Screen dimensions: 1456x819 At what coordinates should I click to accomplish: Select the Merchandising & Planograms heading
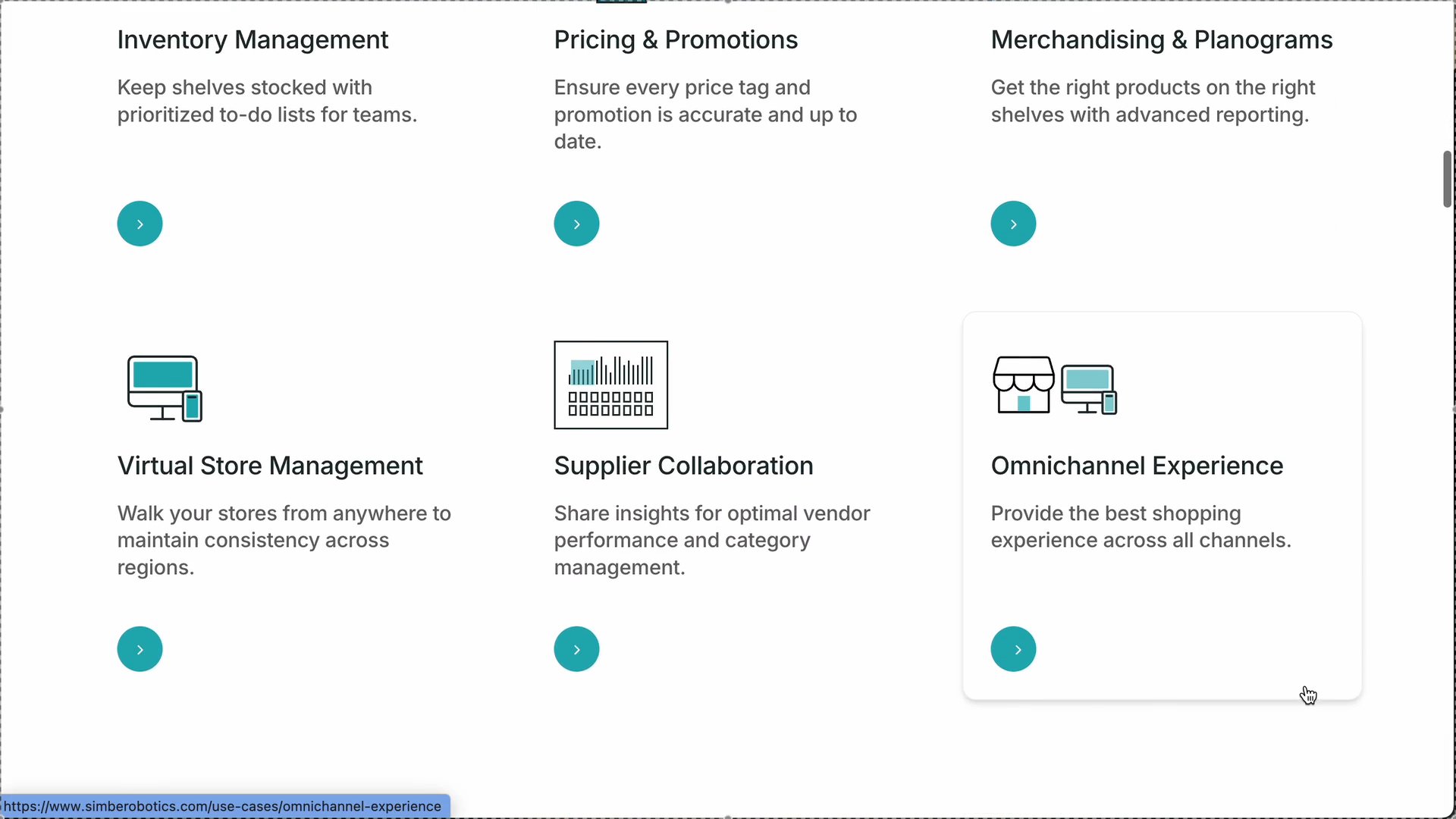pos(1161,39)
